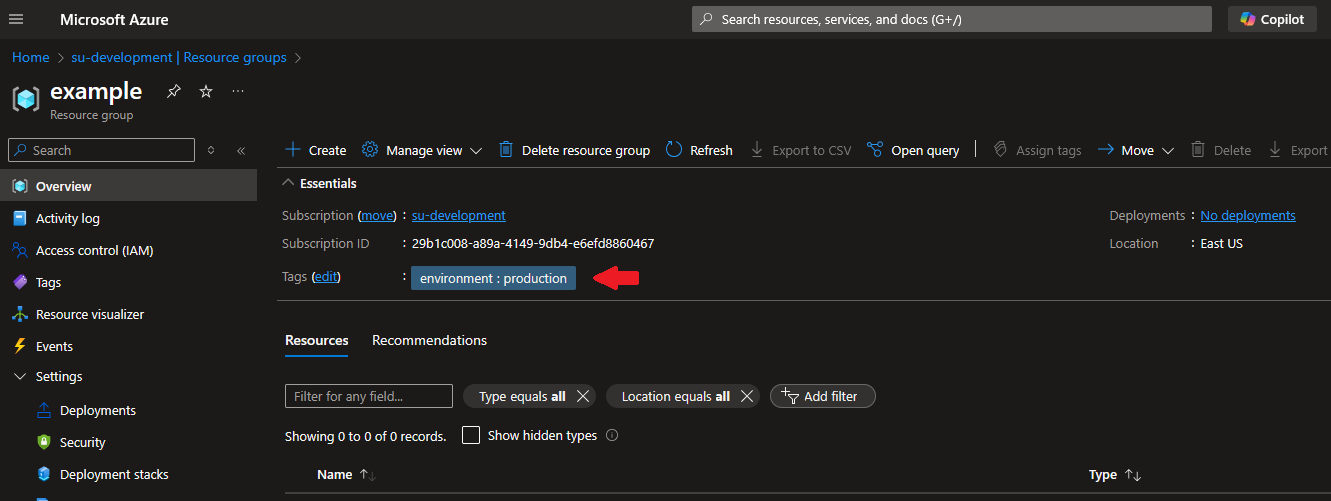The width and height of the screenshot is (1331, 501).
Task: Remove the Location equals all filter
Action: point(747,396)
